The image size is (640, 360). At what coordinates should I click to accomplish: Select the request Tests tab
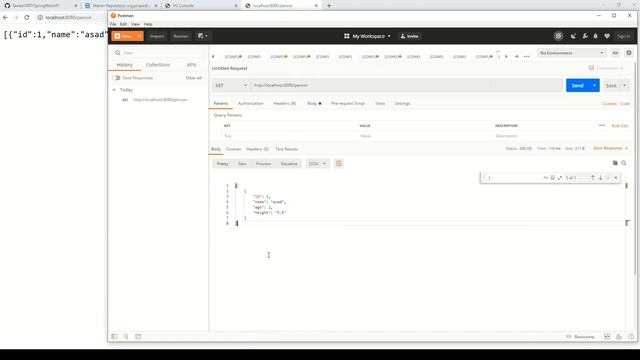380,103
